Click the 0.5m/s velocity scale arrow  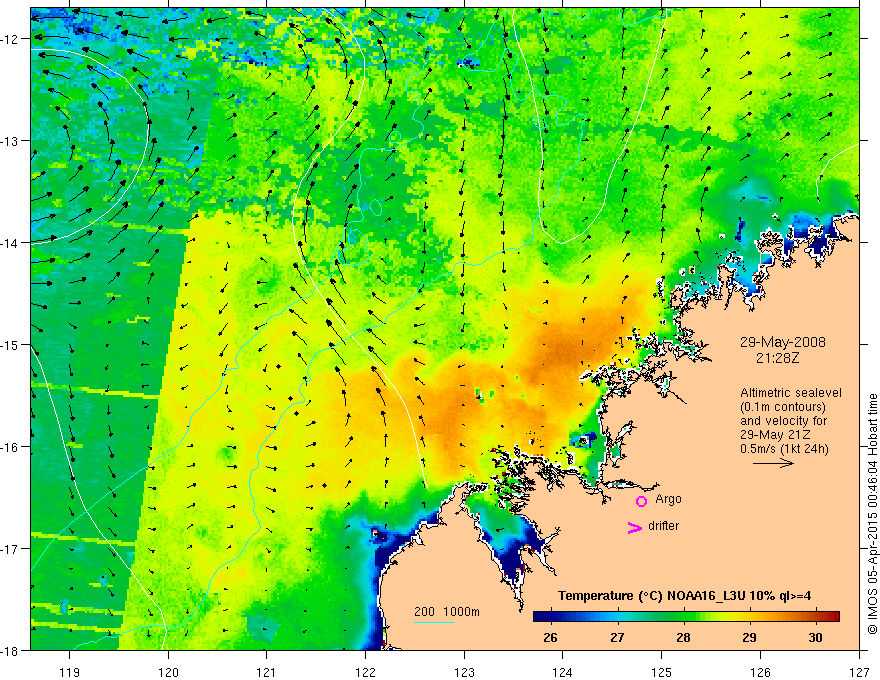[773, 463]
